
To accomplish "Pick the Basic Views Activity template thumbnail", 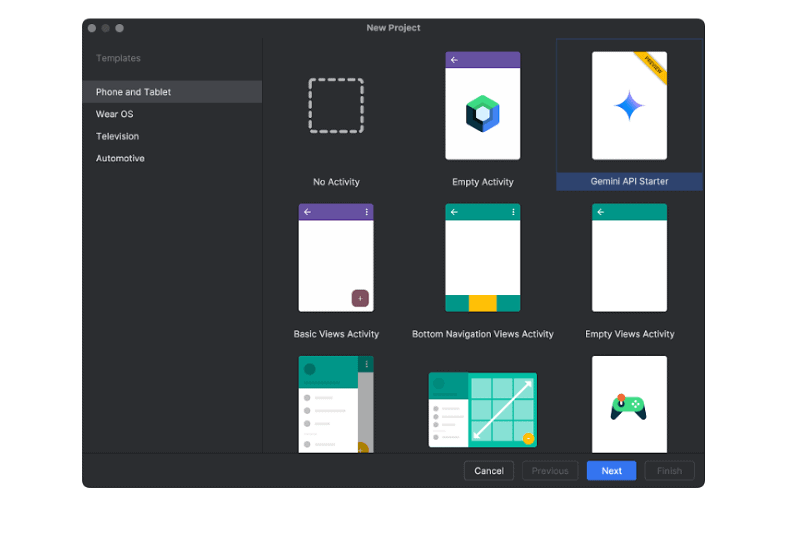I will (336, 258).
